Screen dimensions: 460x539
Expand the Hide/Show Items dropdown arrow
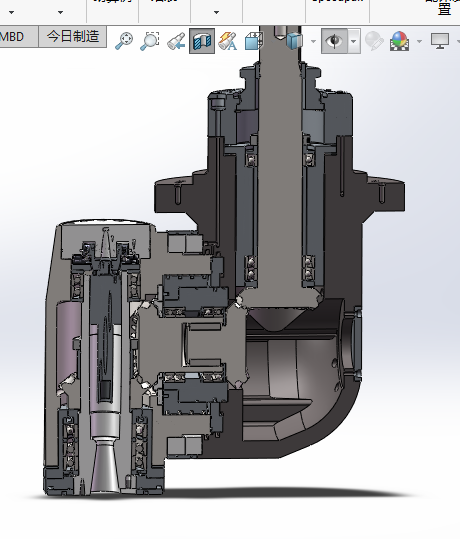click(x=354, y=41)
